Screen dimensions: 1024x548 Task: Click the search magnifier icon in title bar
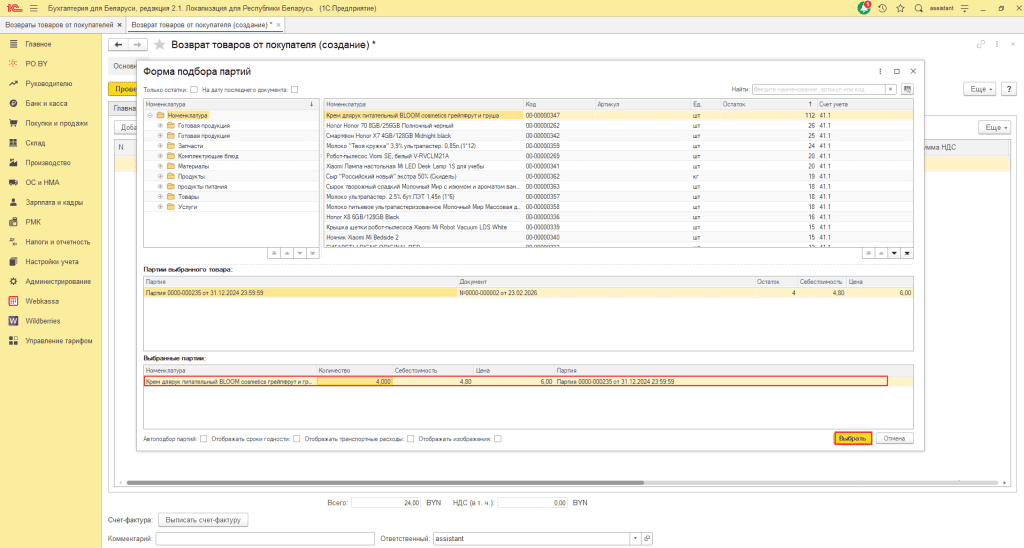917,8
